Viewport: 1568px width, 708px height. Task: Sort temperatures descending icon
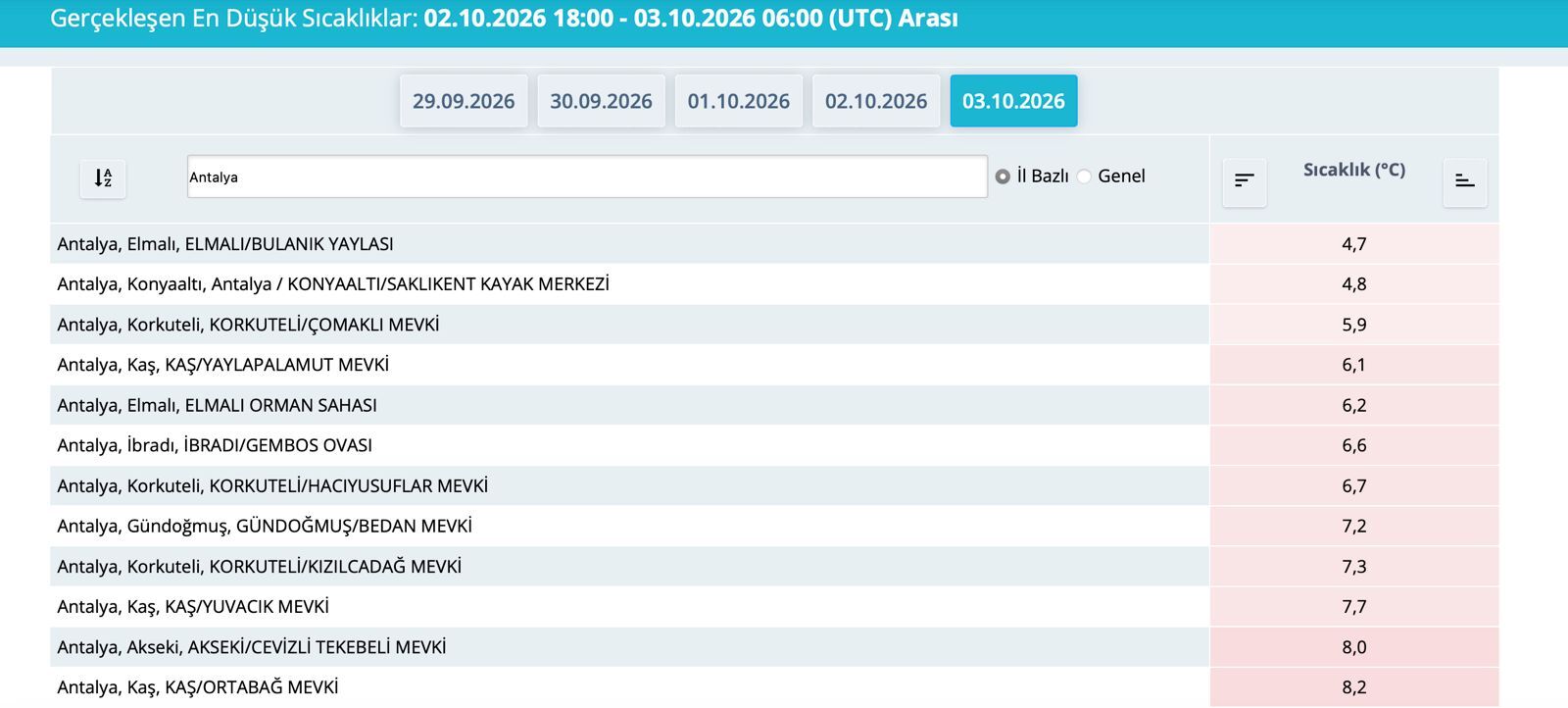[1245, 181]
